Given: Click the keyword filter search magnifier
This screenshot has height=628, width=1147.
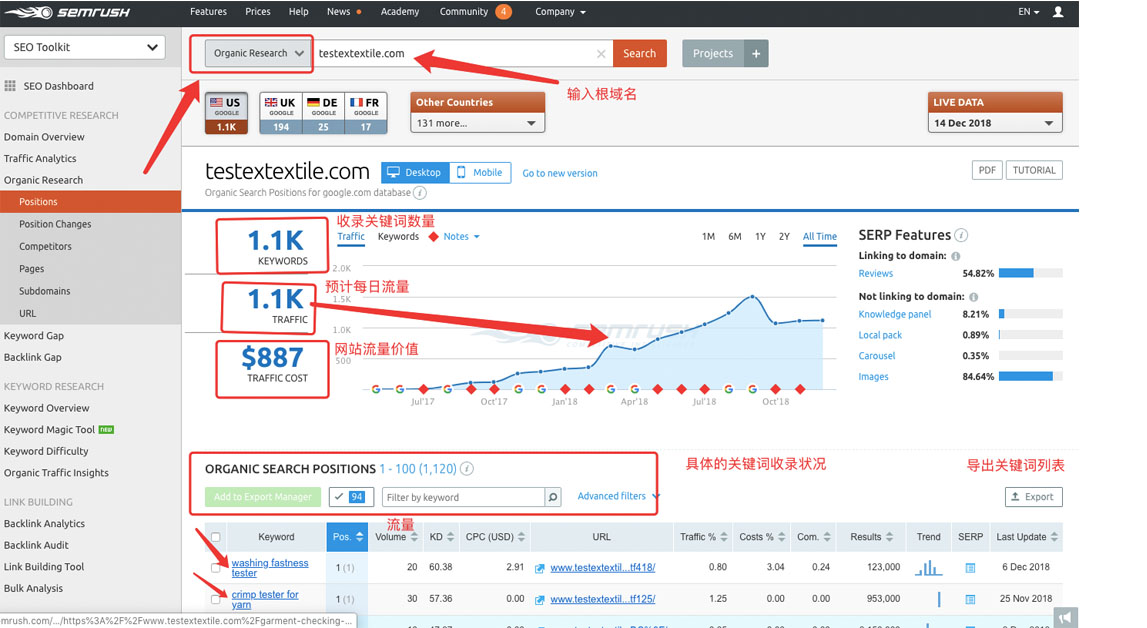Looking at the screenshot, I should tap(553, 497).
